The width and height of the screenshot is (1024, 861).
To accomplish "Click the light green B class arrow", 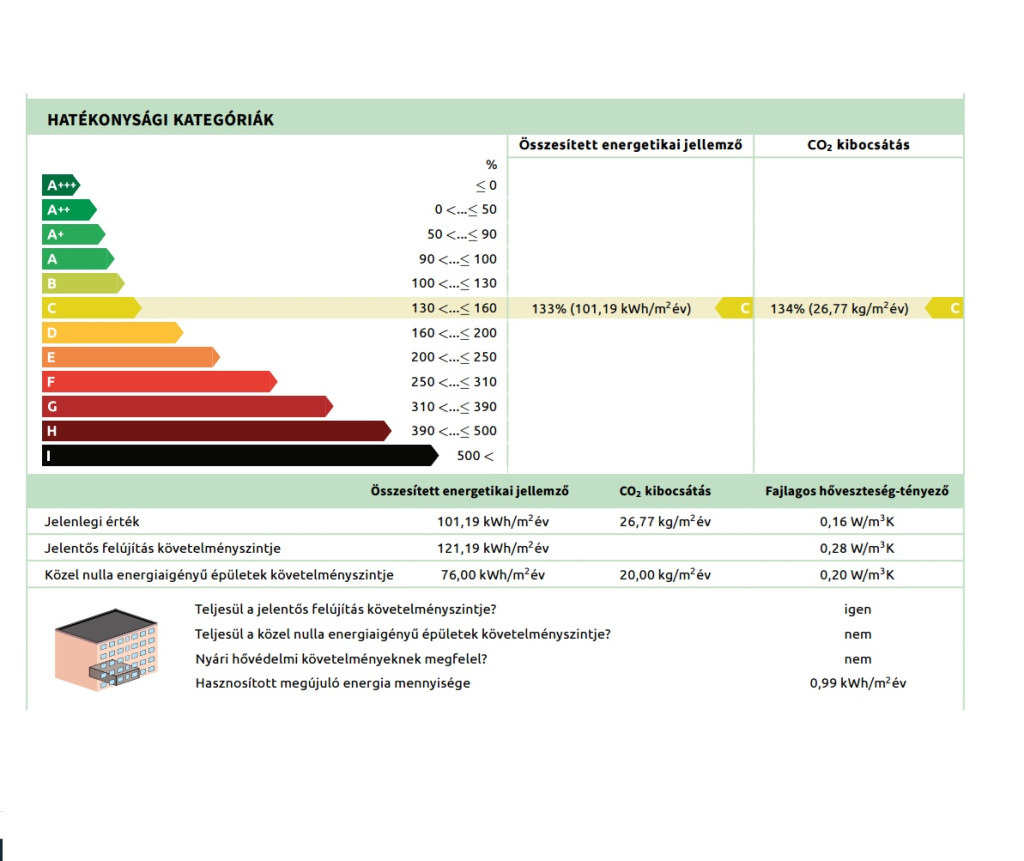I will [x=82, y=283].
